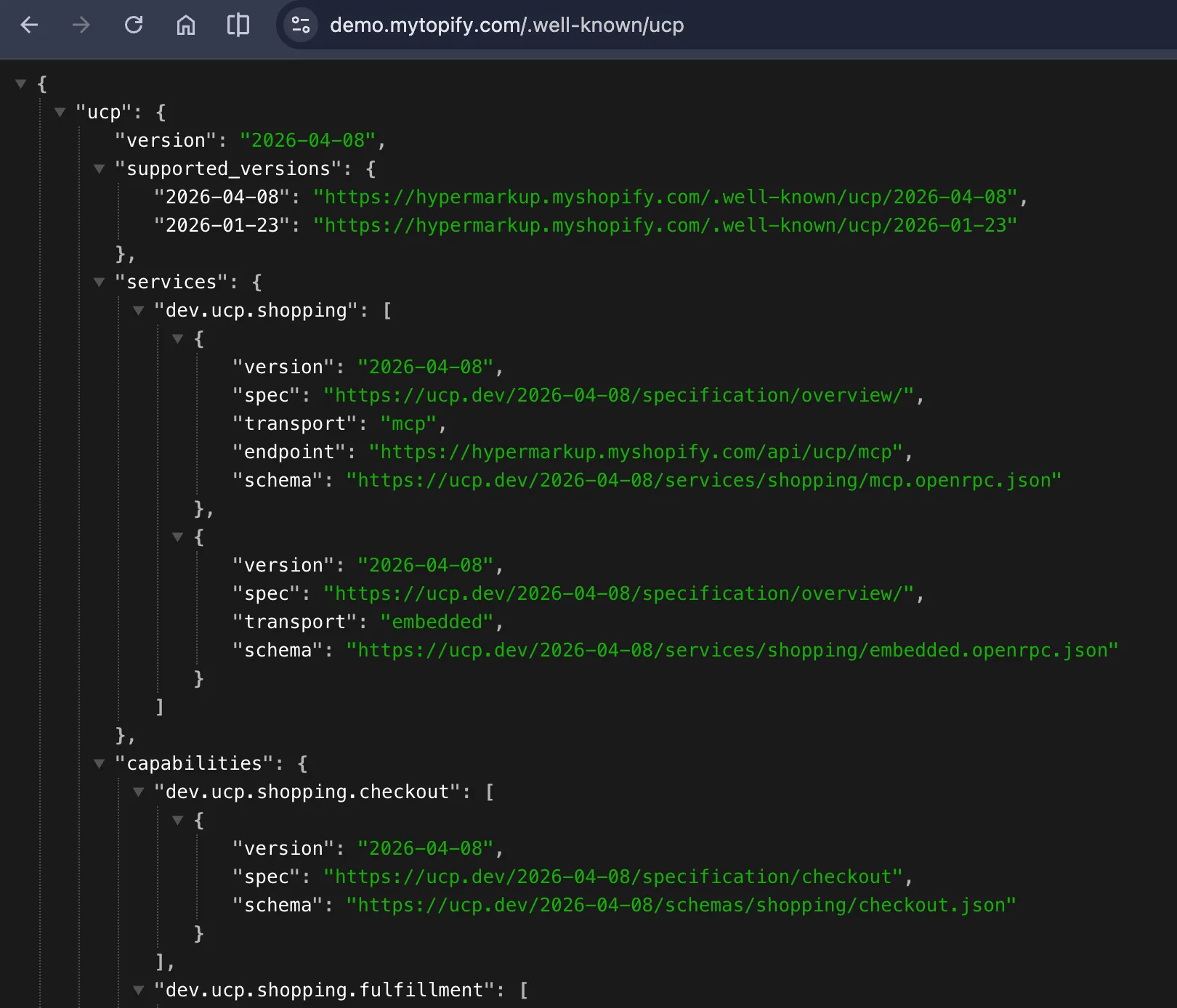Collapse the "dev.ucp.shopping.checkout" array
The height and width of the screenshot is (1008, 1177).
pyautogui.click(x=139, y=792)
